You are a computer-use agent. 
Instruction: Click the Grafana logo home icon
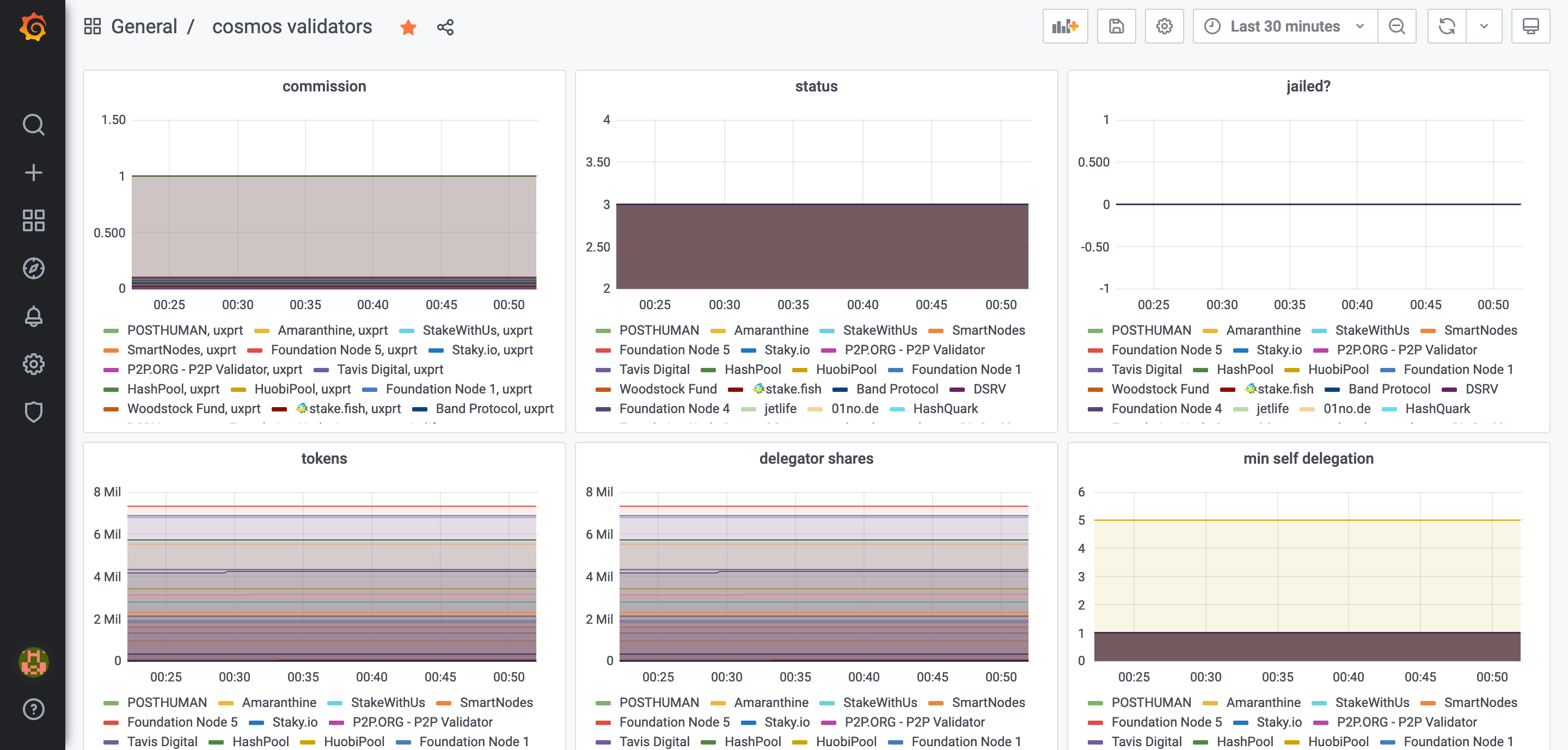tap(33, 27)
